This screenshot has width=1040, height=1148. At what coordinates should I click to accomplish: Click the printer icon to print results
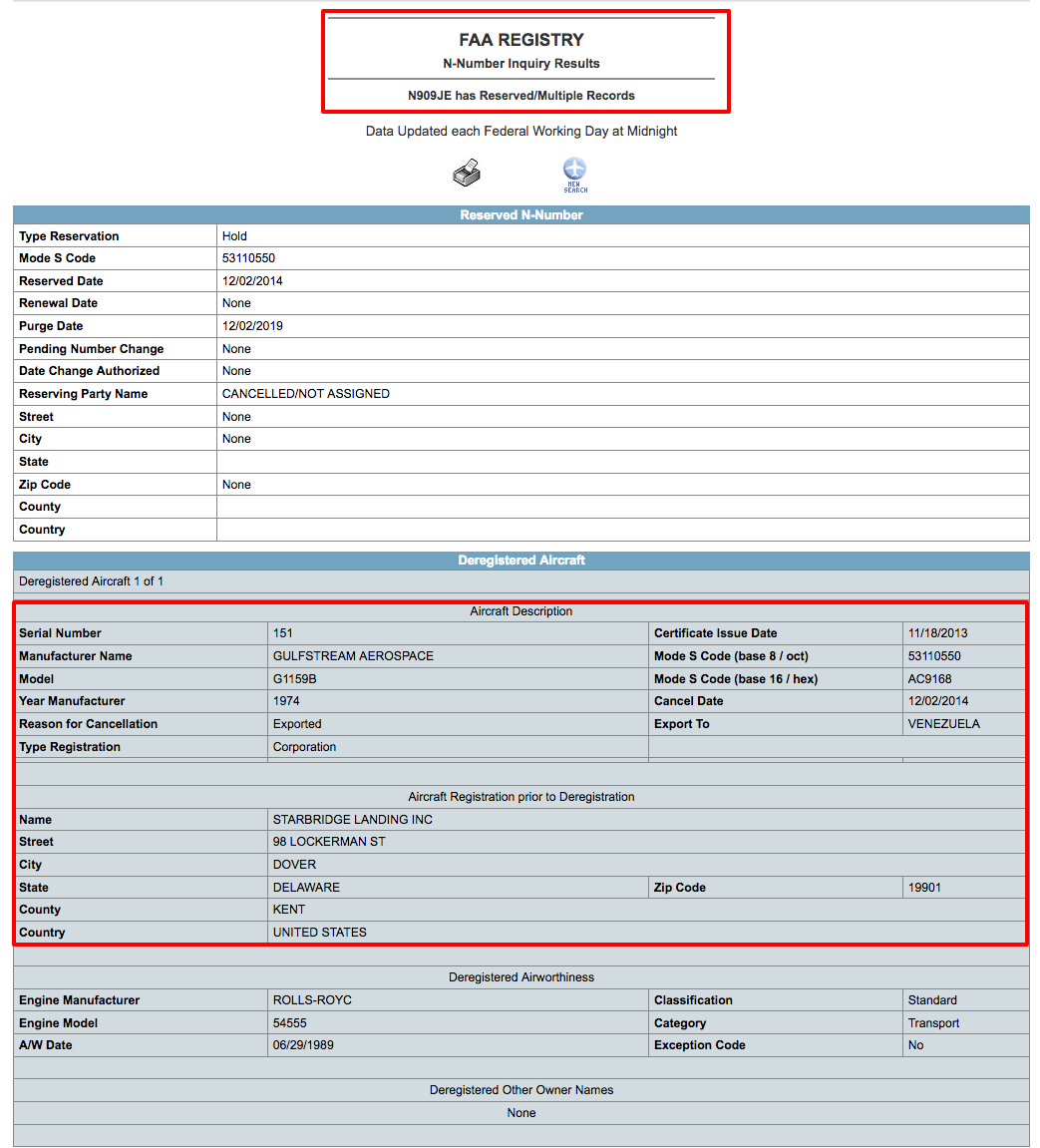[x=467, y=173]
